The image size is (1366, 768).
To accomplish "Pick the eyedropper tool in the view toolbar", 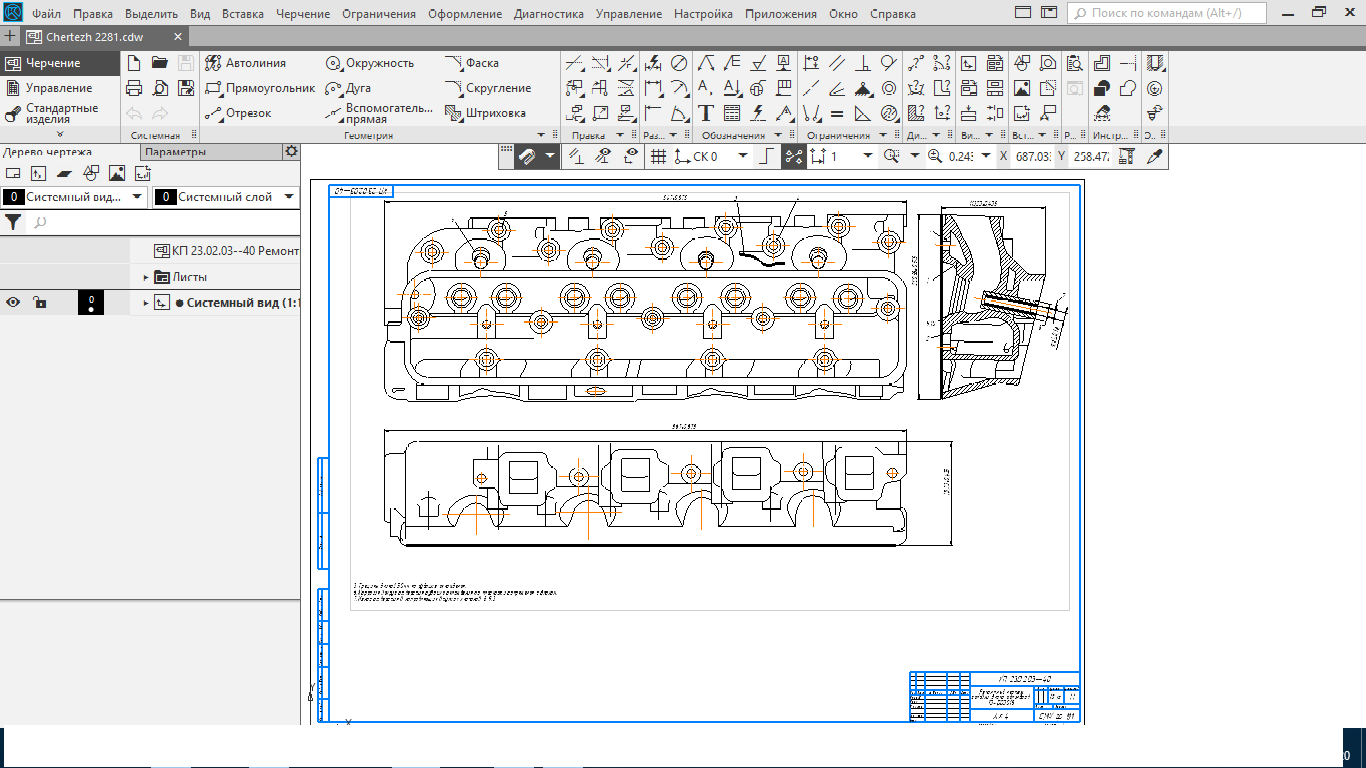I will [1155, 156].
